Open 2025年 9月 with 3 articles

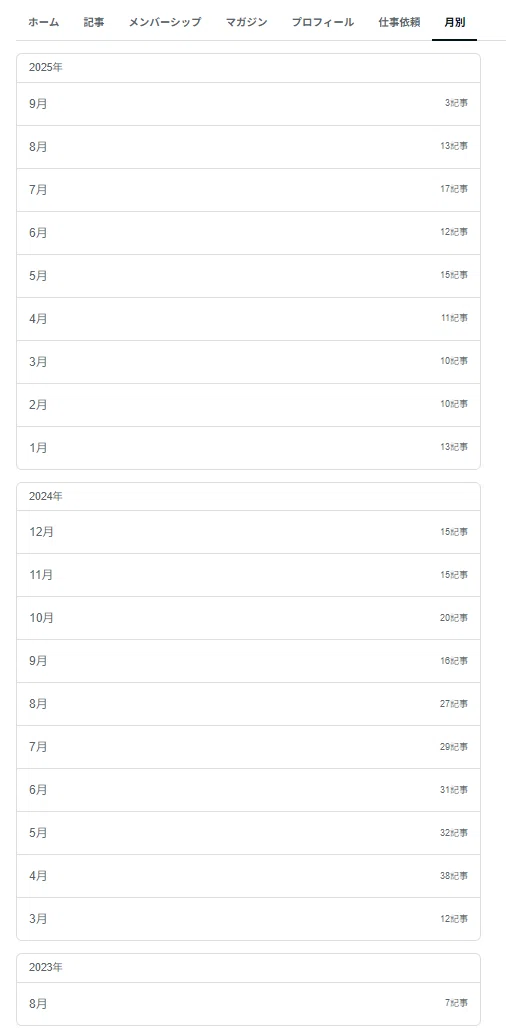[248, 104]
